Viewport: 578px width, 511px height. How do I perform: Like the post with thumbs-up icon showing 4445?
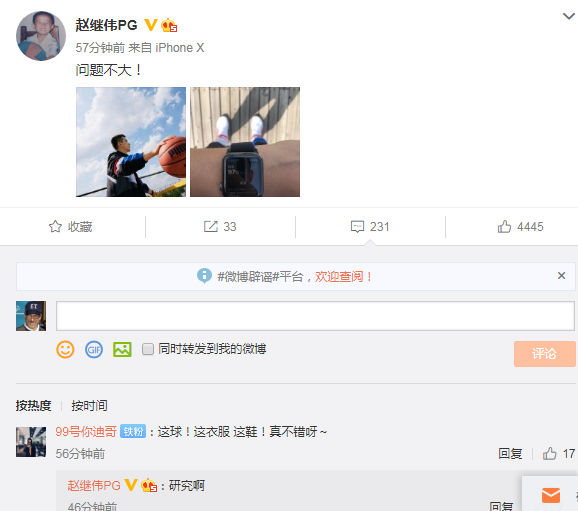(x=504, y=226)
